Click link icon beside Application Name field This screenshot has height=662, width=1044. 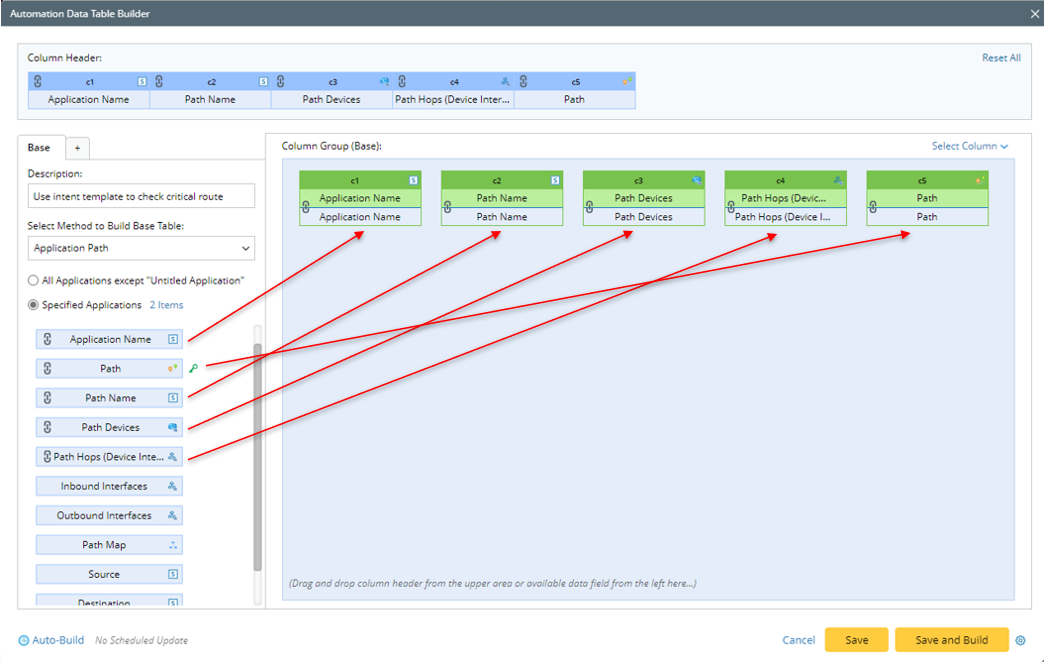point(47,339)
